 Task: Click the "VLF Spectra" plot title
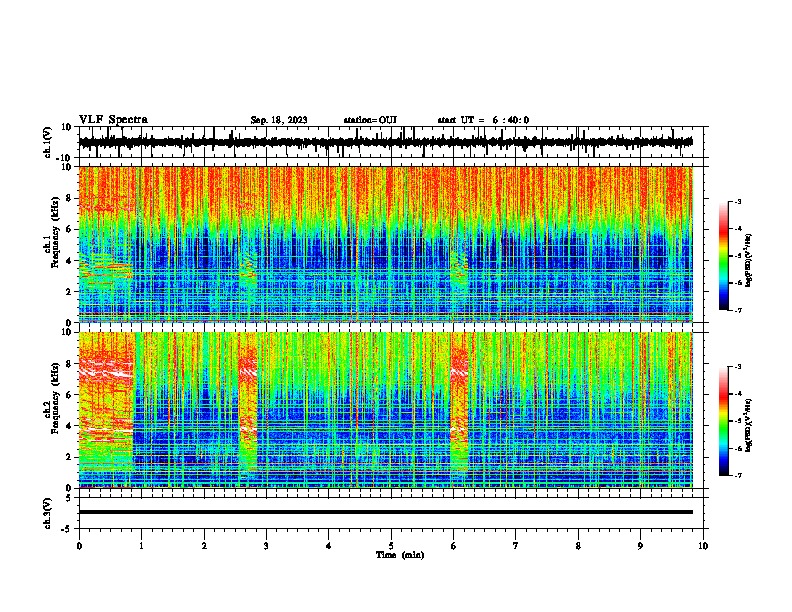(x=113, y=120)
